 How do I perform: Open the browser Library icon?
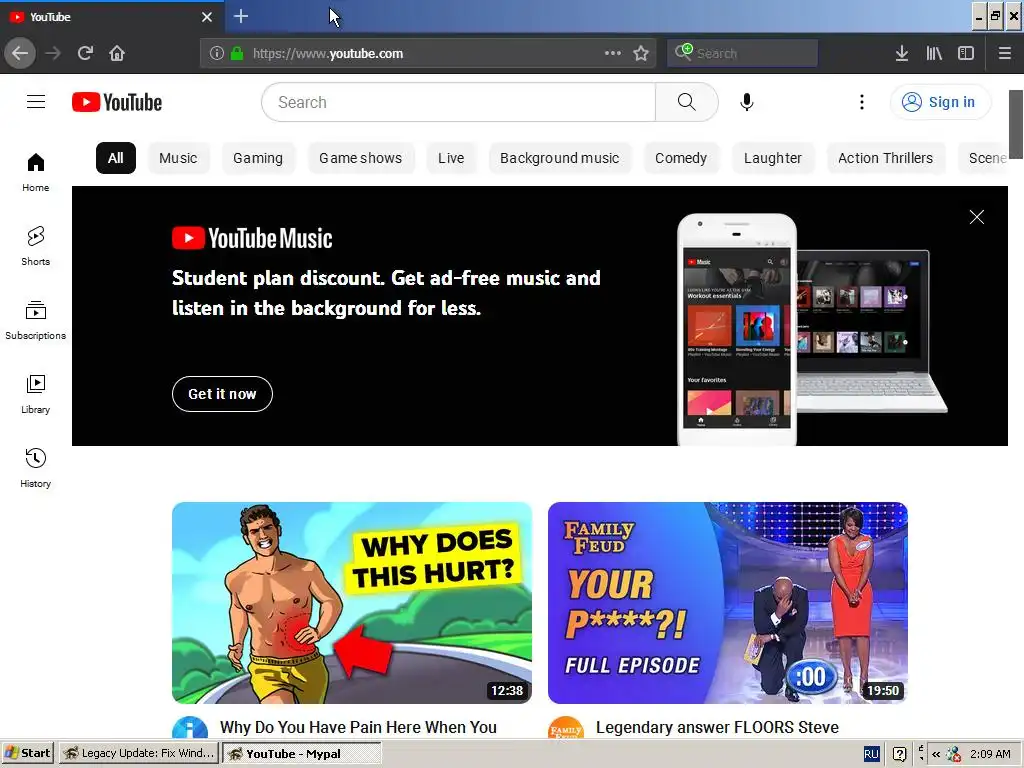pyautogui.click(x=934, y=53)
